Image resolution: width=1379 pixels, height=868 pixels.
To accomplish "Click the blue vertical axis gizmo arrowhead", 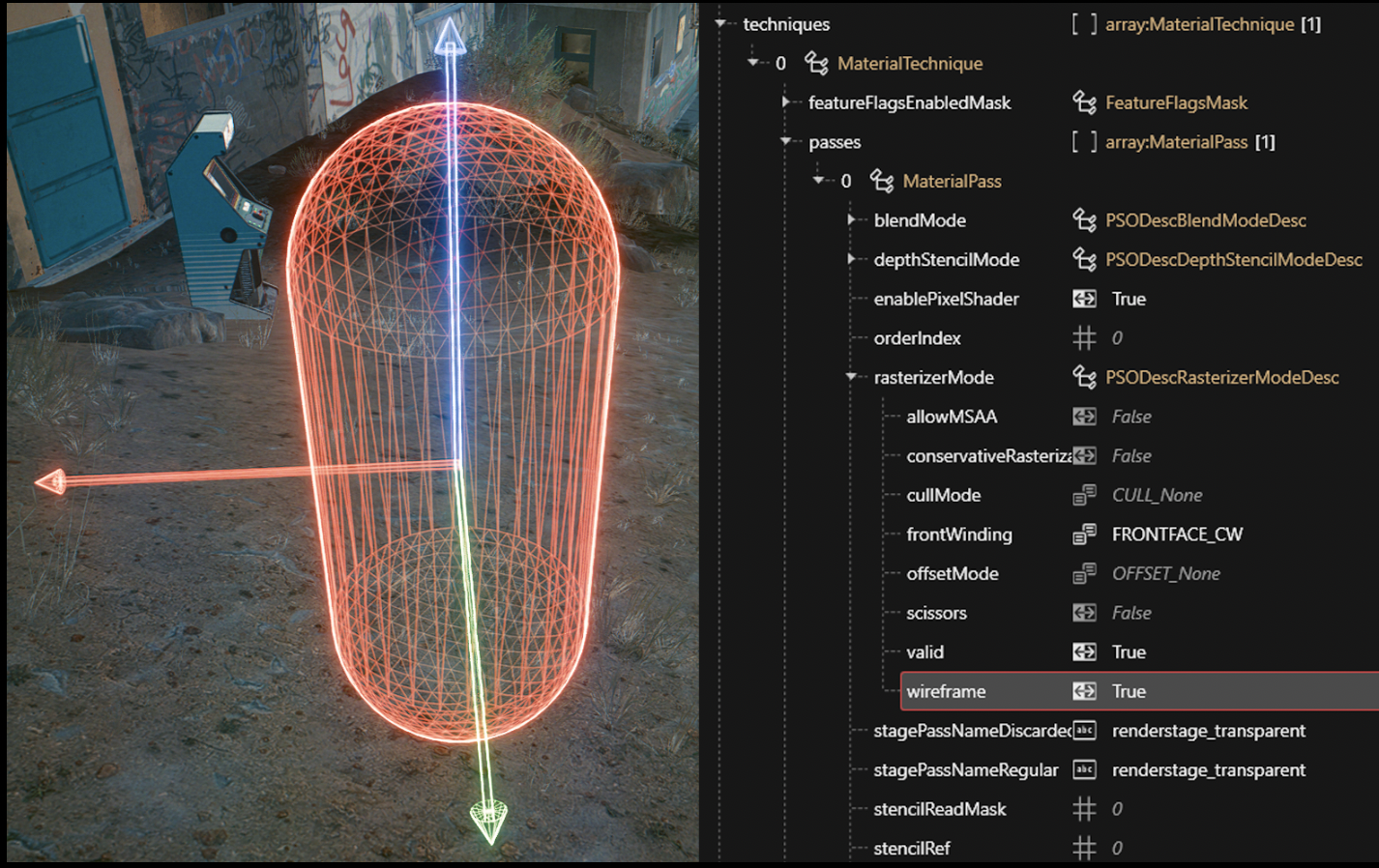I will tap(450, 37).
